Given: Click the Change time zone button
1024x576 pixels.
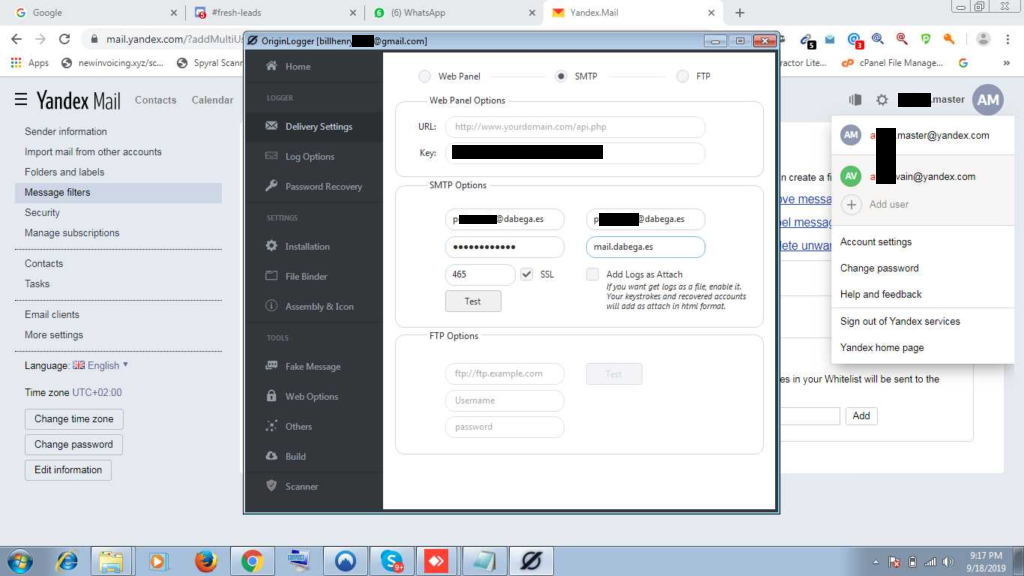Looking at the screenshot, I should pyautogui.click(x=74, y=419).
